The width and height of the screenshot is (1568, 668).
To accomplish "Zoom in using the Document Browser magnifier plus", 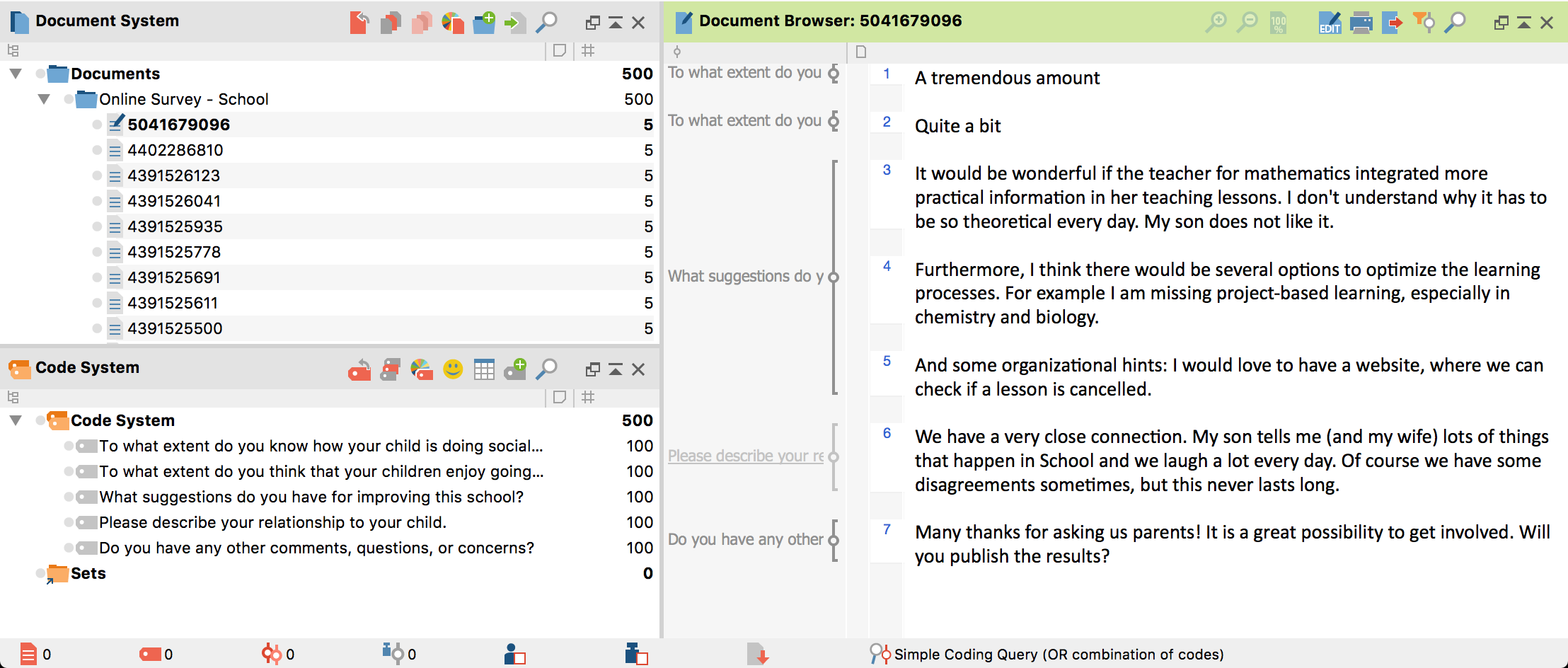I will (1216, 23).
